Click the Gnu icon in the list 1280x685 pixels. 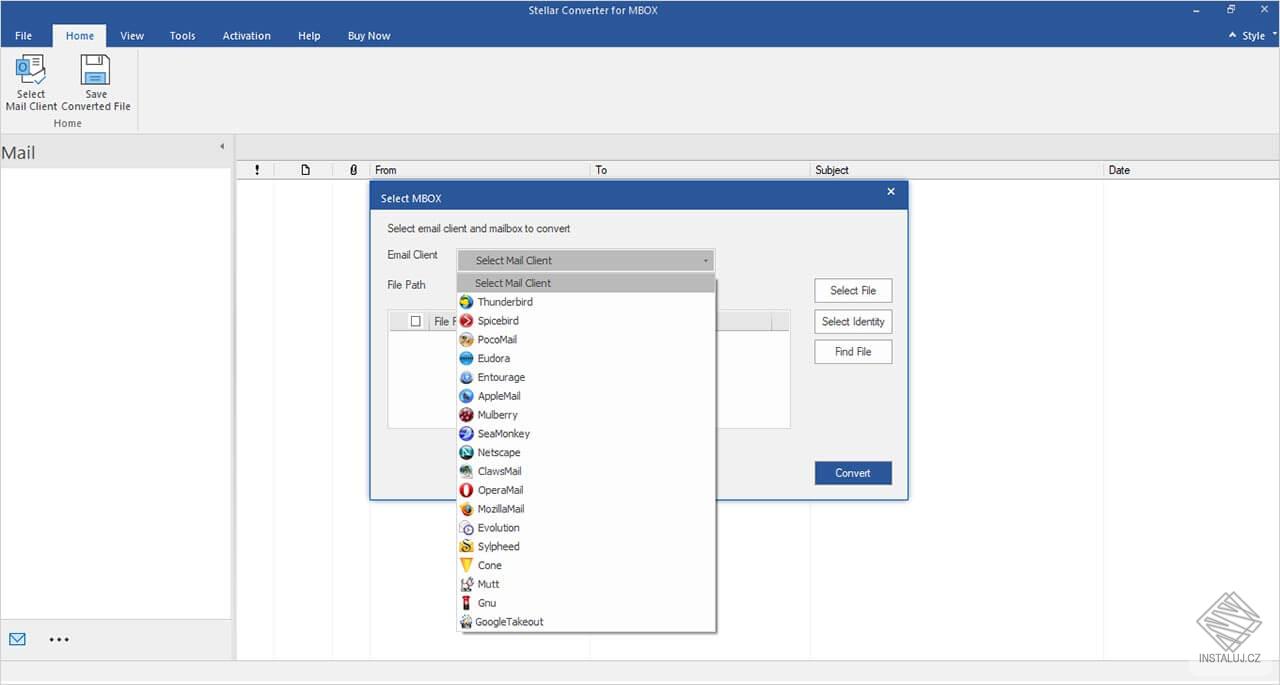[466, 603]
